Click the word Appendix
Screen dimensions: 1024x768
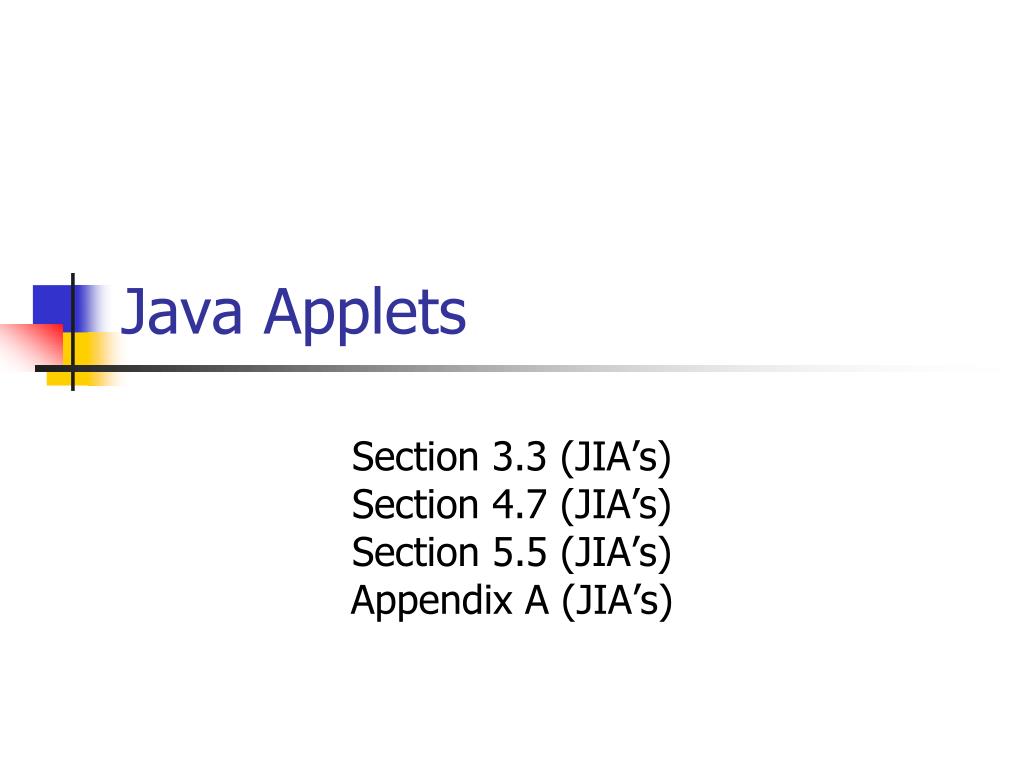coord(432,601)
